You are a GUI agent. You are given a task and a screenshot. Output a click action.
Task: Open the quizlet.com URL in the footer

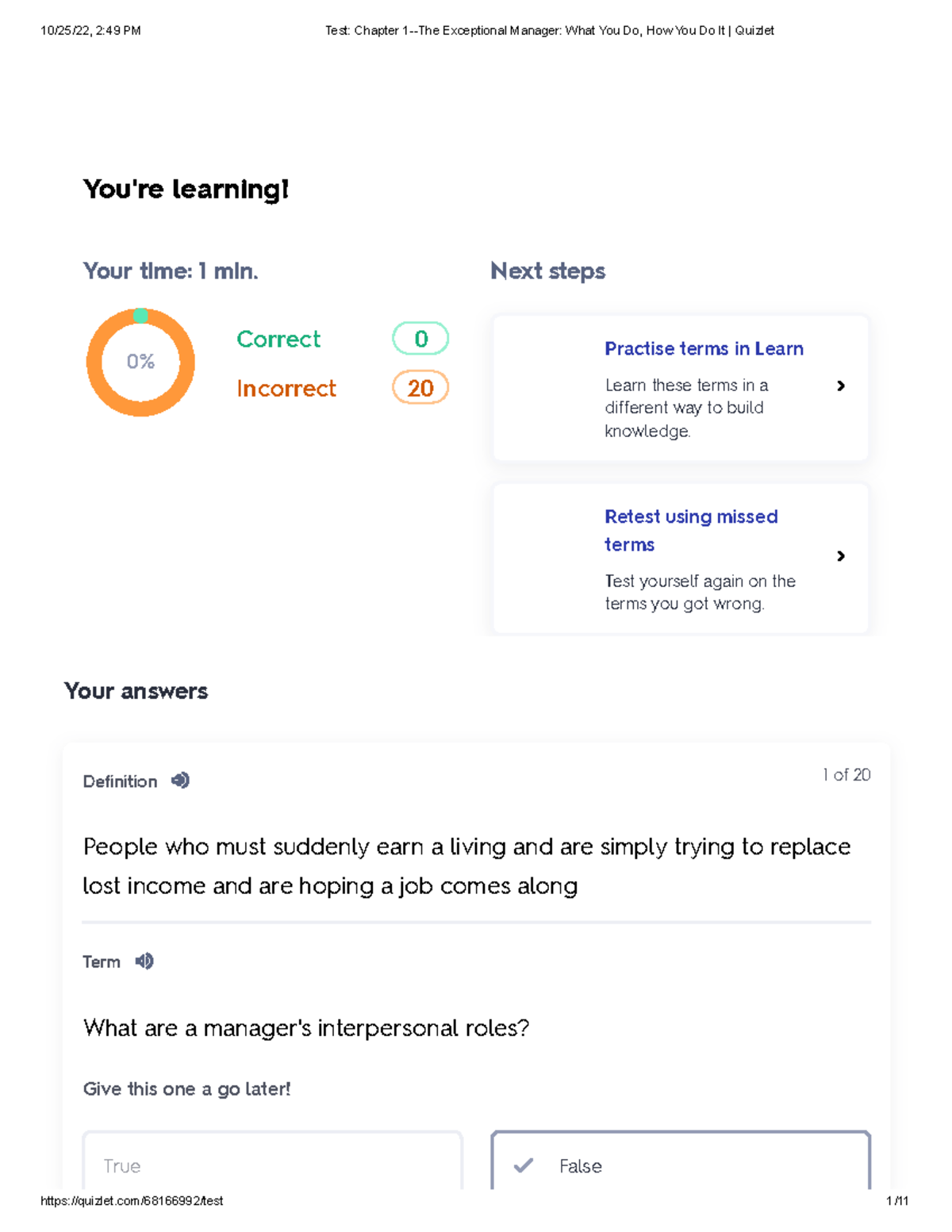click(132, 1201)
